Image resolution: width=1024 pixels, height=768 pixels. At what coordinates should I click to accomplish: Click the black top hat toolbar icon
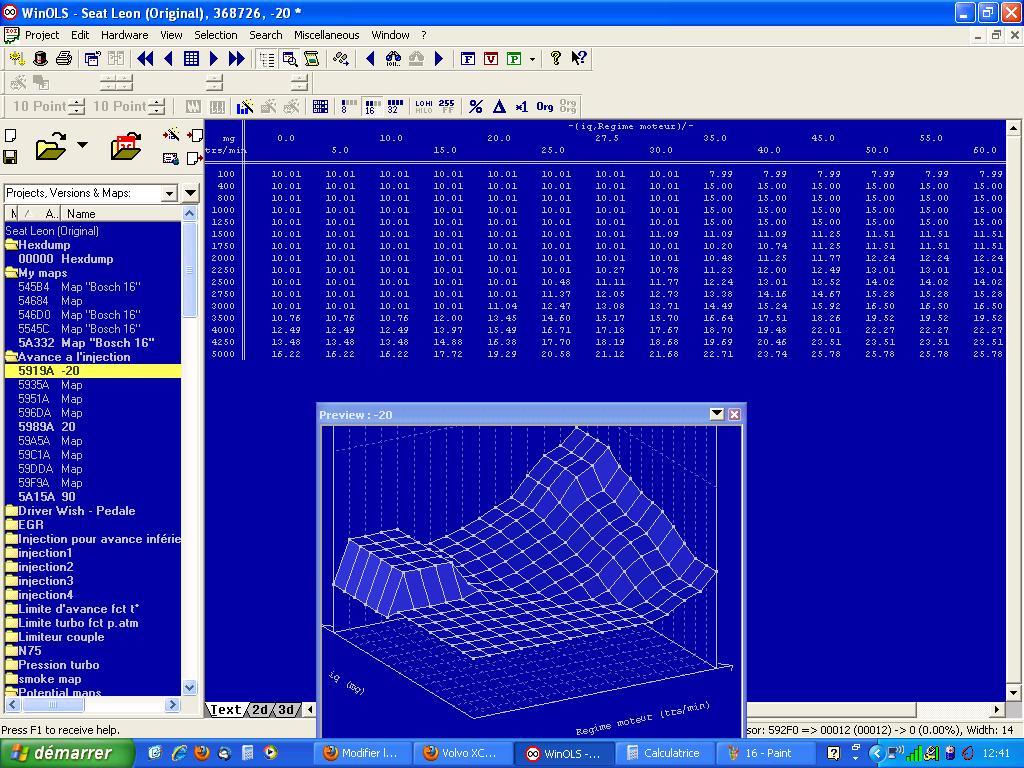[40, 59]
